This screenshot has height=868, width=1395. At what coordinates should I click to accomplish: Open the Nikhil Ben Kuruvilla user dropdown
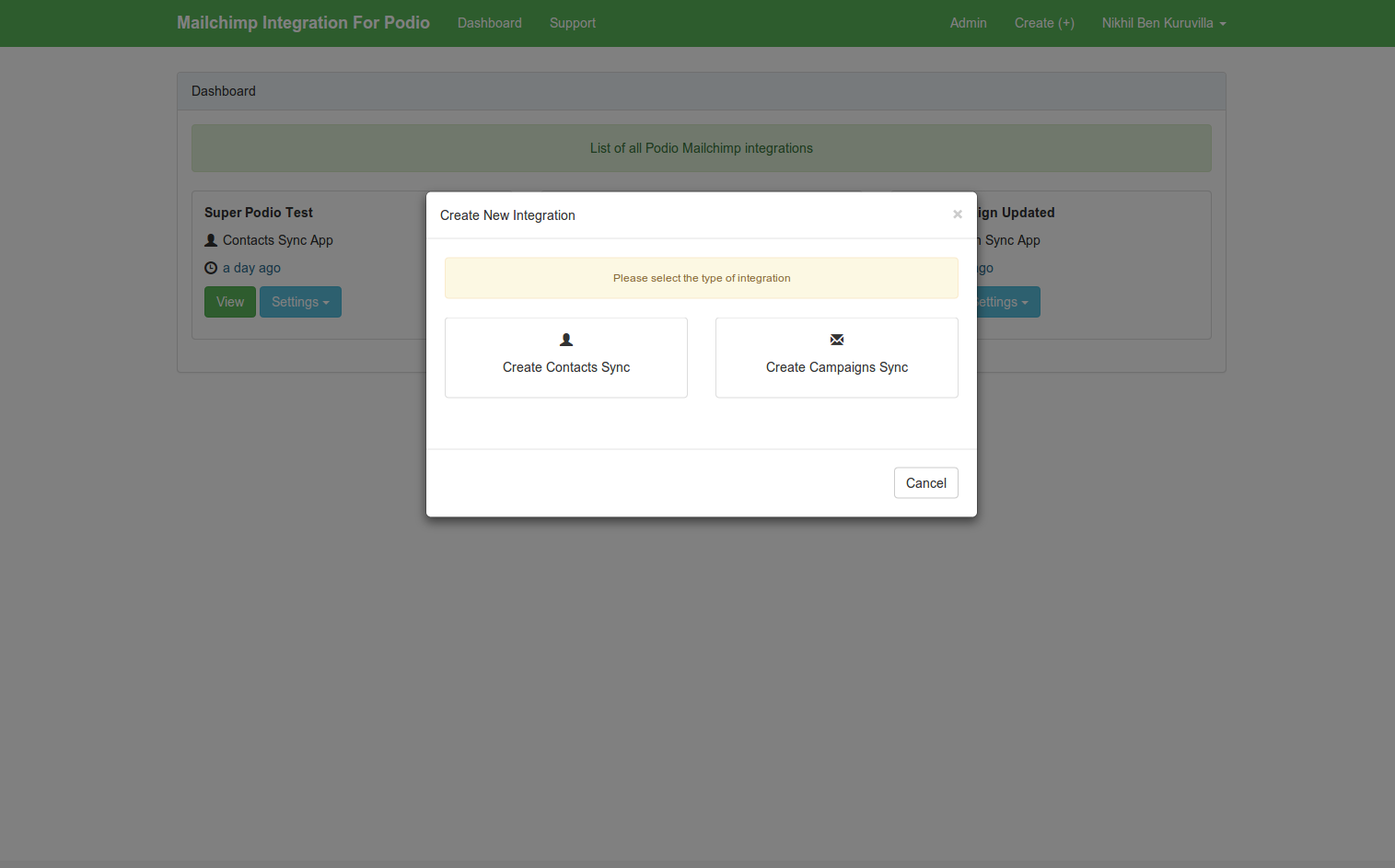(x=1163, y=23)
